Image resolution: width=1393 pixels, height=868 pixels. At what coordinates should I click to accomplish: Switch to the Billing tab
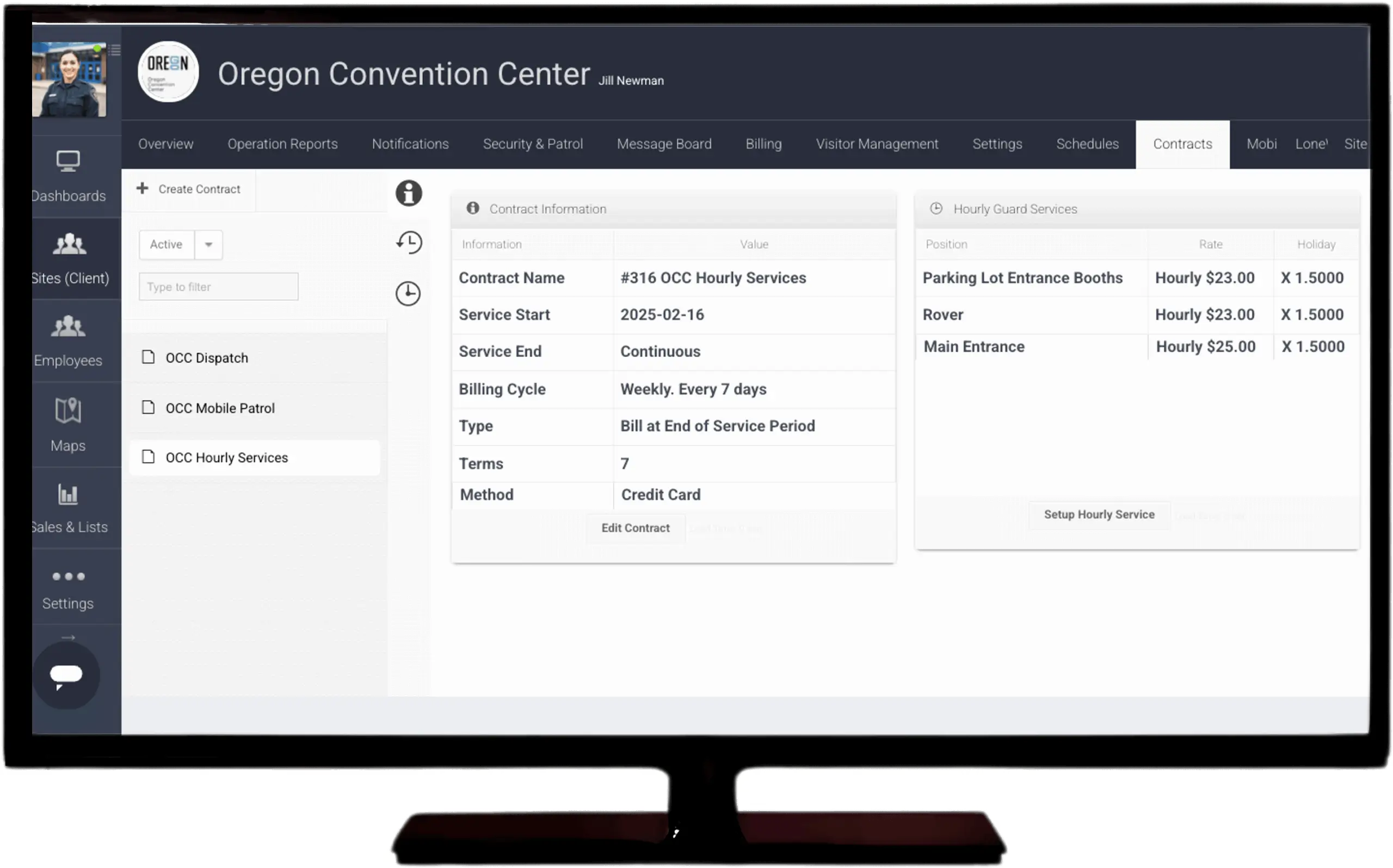[763, 144]
